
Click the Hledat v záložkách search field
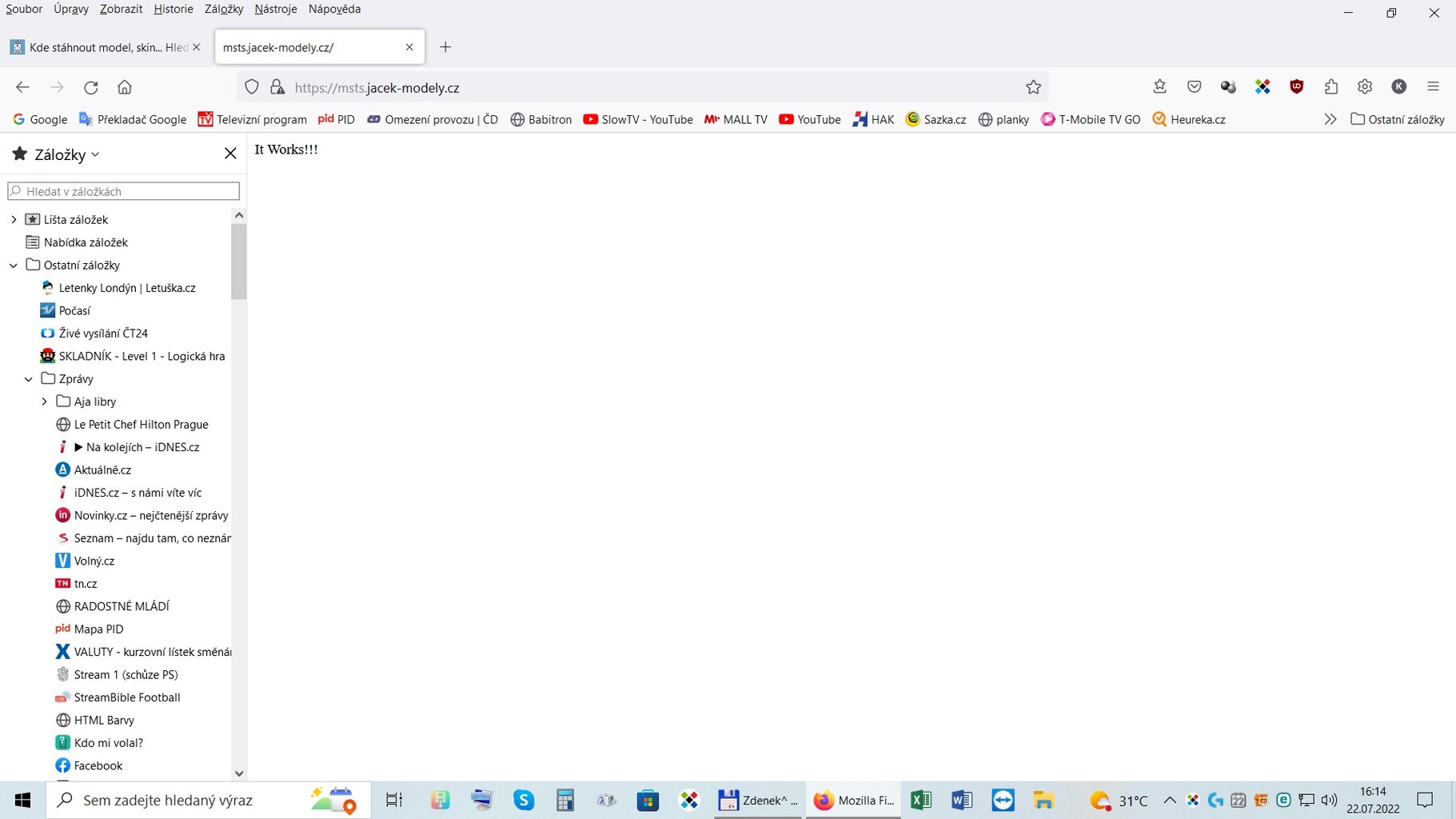pyautogui.click(x=124, y=191)
